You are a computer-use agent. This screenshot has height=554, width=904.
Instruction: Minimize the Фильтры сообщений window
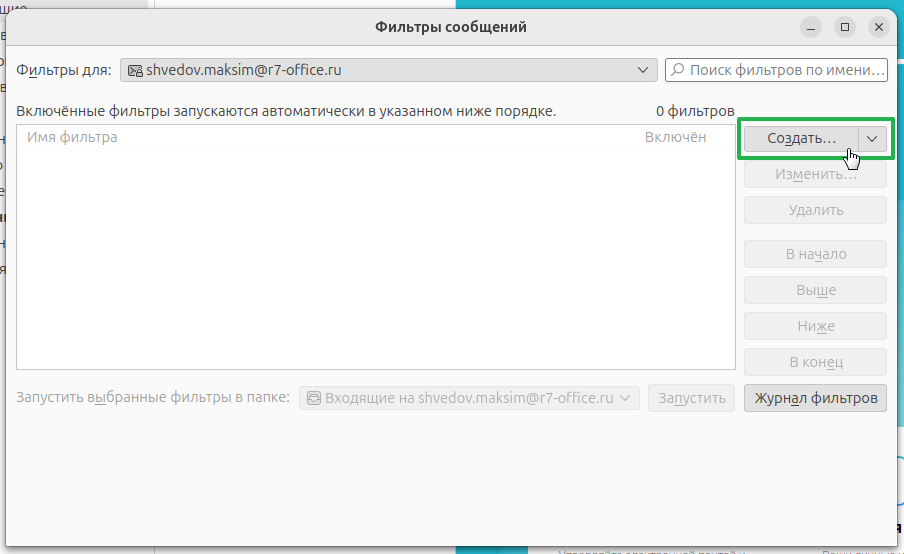812,27
